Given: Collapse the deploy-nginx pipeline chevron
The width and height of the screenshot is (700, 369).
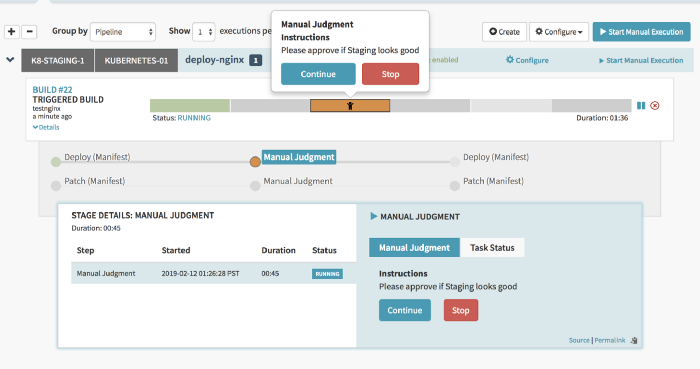Looking at the screenshot, I should click(10, 59).
